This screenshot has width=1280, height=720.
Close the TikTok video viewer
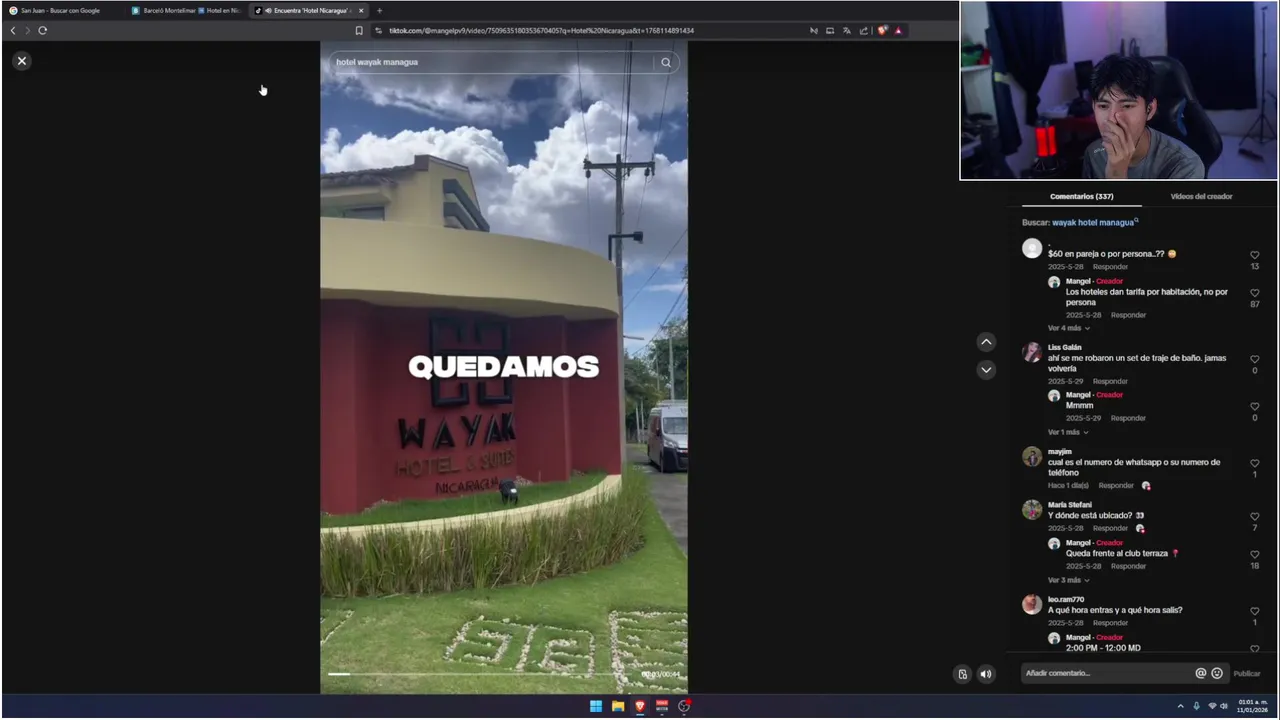click(22, 61)
